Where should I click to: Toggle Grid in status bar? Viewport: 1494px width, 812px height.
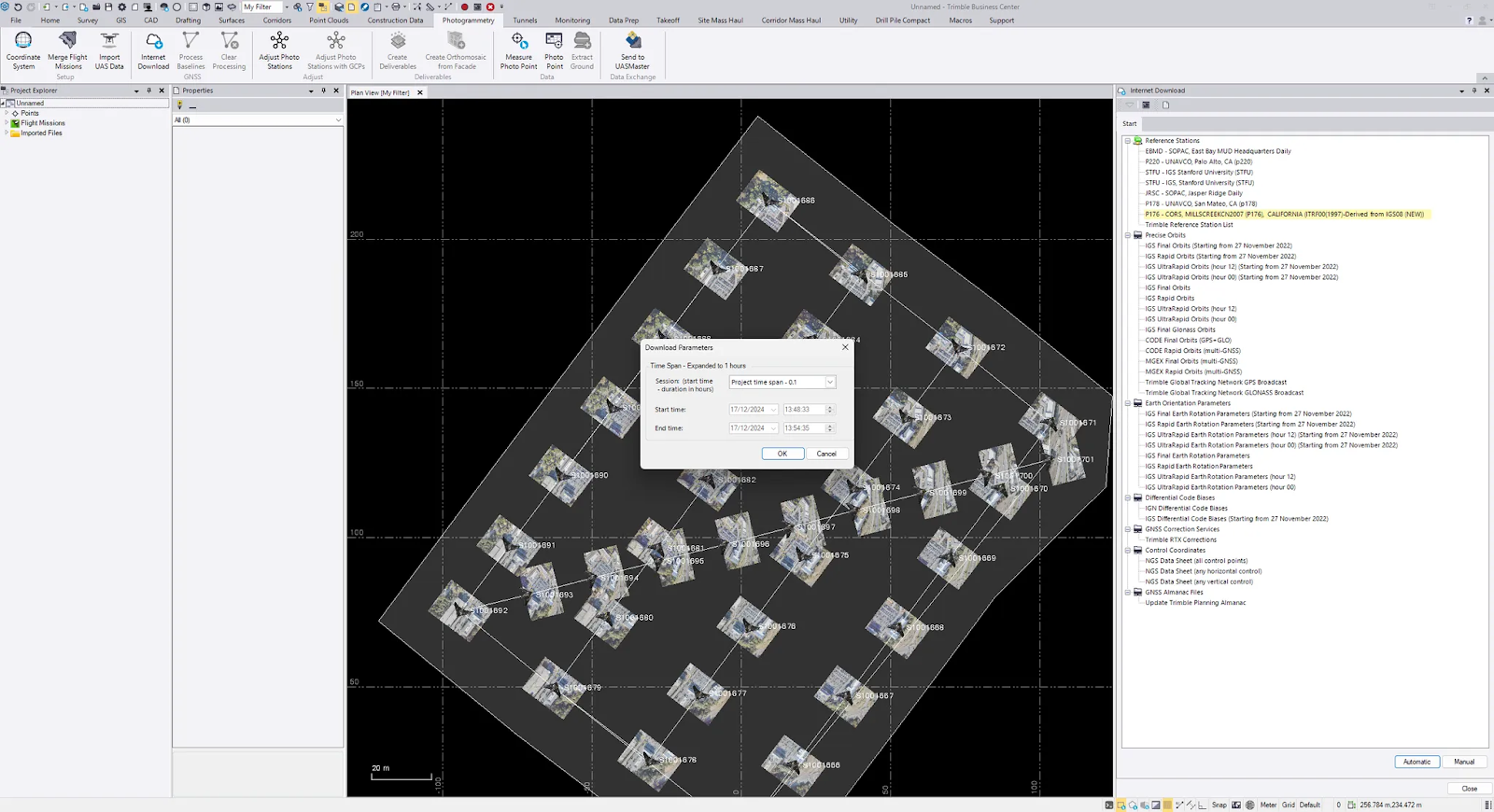coord(1289,805)
